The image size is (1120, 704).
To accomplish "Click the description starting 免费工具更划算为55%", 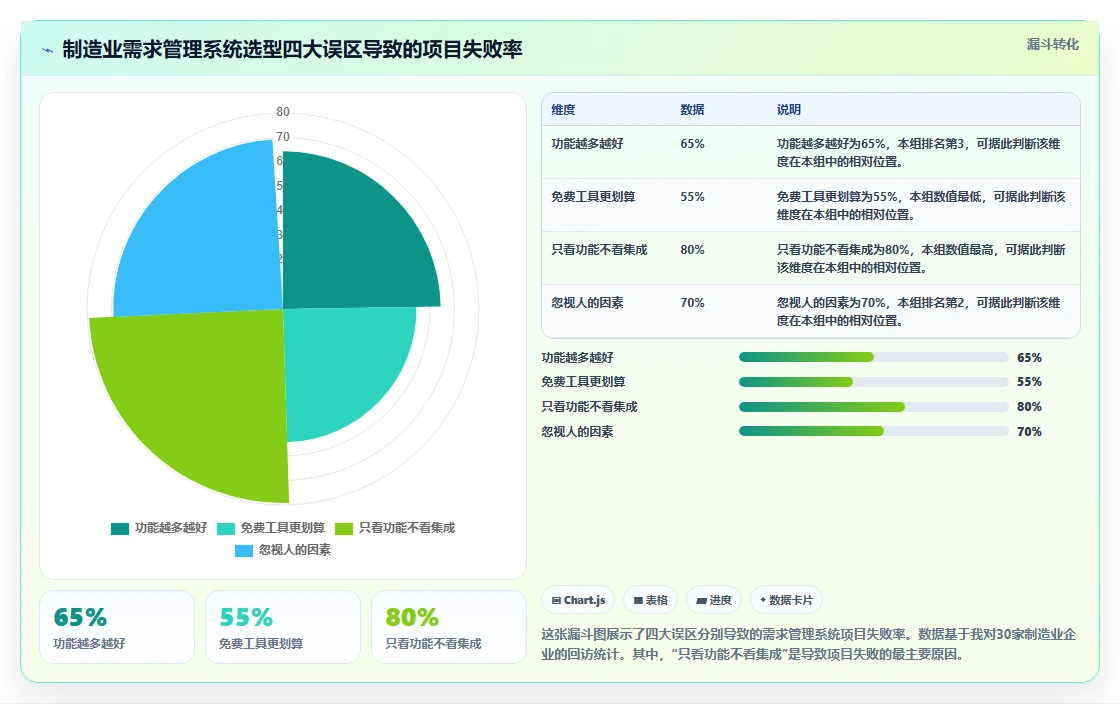I will [921, 205].
